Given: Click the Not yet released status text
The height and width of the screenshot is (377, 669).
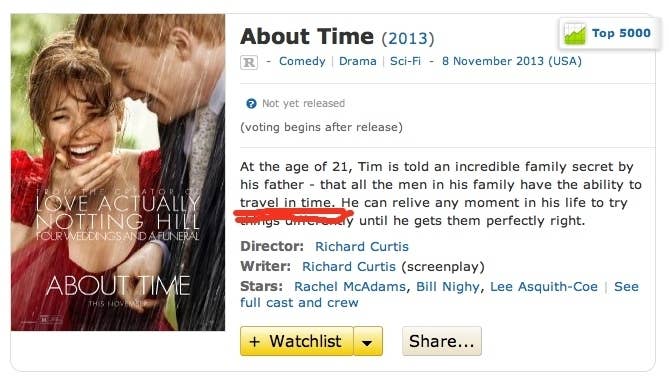Looking at the screenshot, I should pos(303,104).
